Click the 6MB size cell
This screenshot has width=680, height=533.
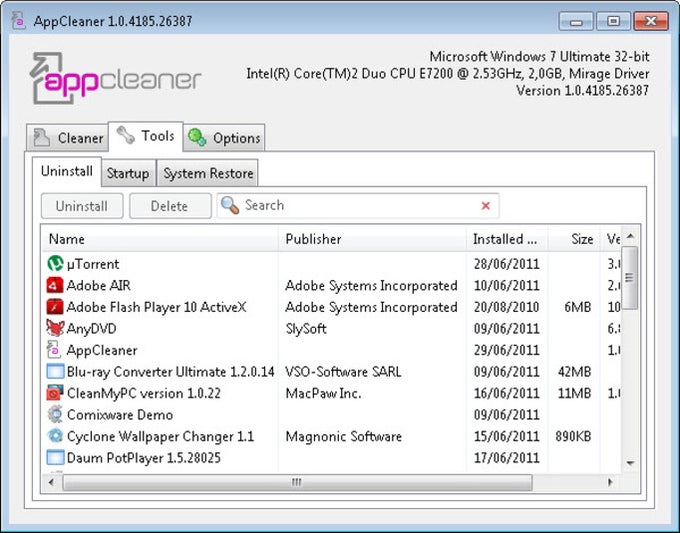(578, 307)
